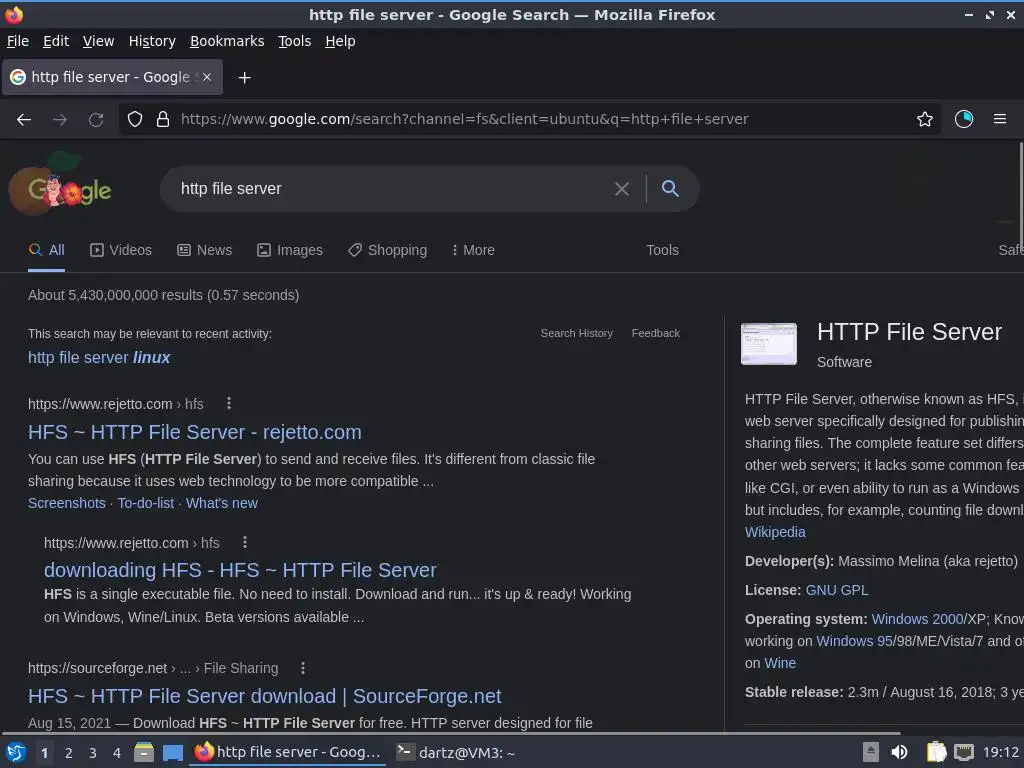The width and height of the screenshot is (1024, 768).
Task: Open the network monitor icon in tray
Action: (963, 752)
